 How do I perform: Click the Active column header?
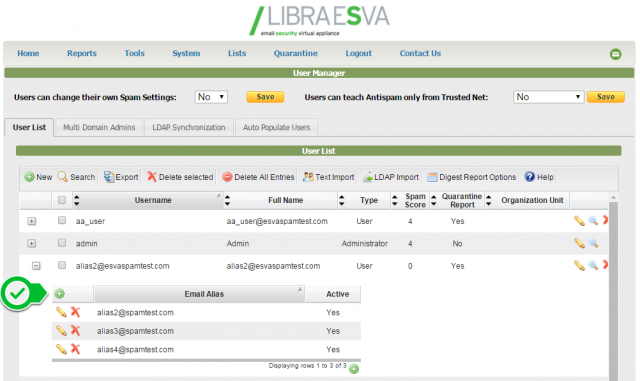point(337,294)
